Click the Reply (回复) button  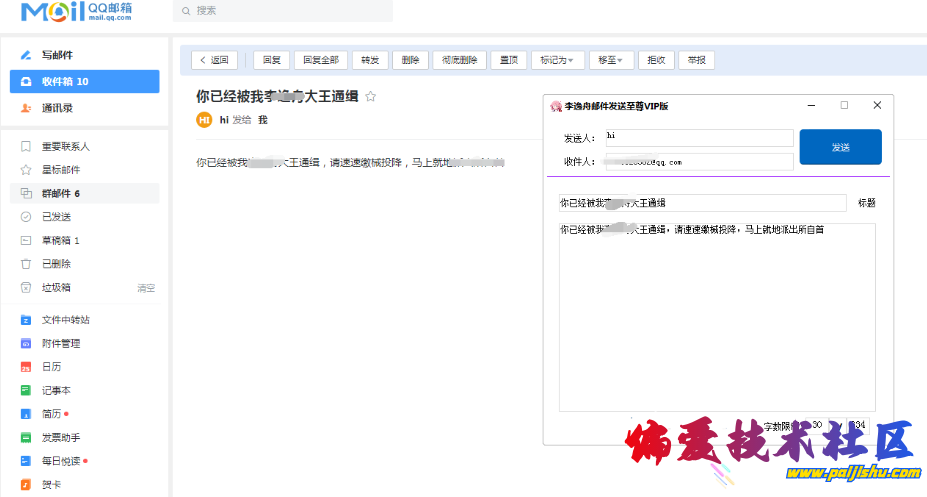[x=271, y=60]
